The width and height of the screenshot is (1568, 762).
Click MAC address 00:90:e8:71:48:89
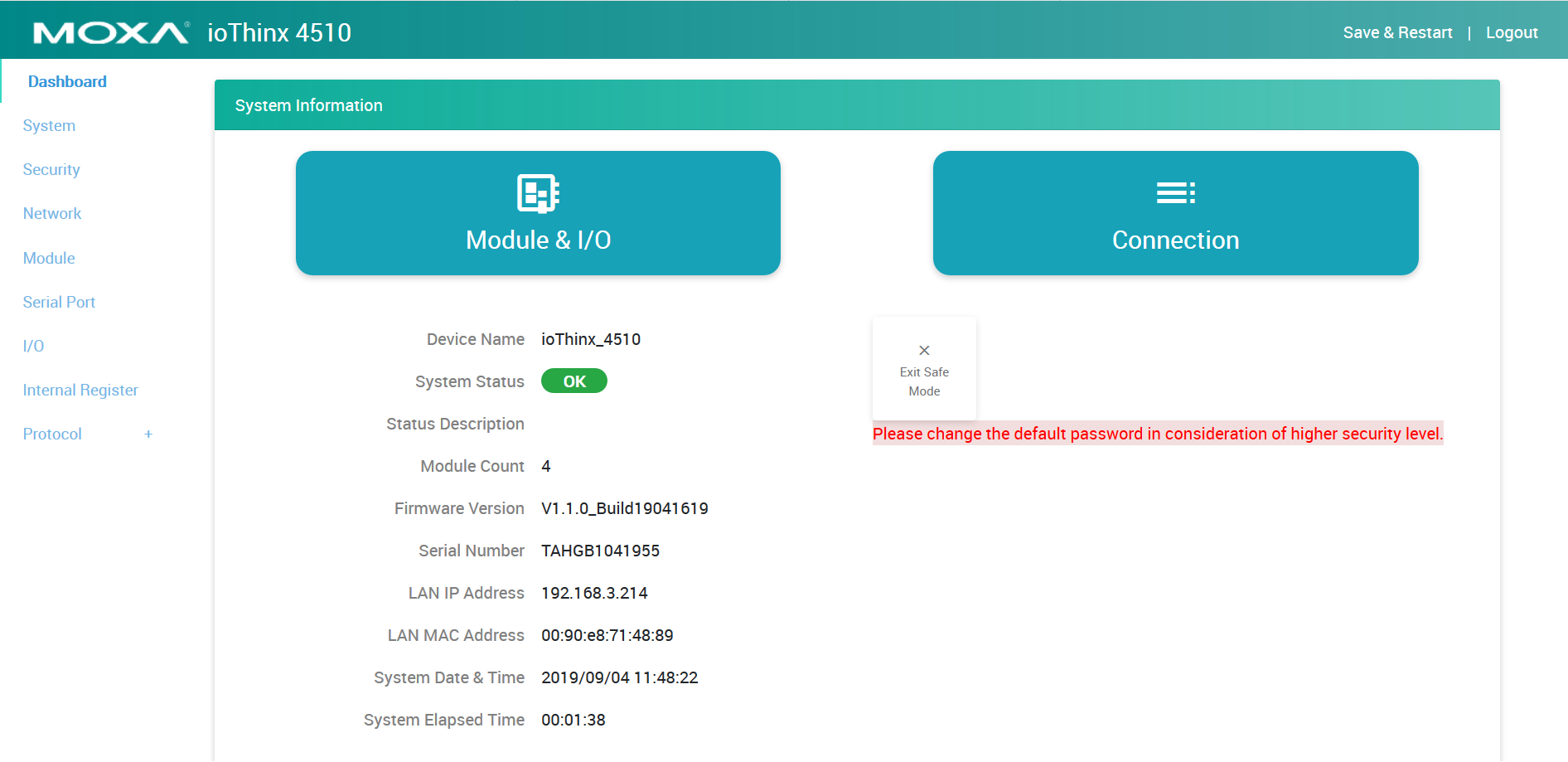pos(607,635)
